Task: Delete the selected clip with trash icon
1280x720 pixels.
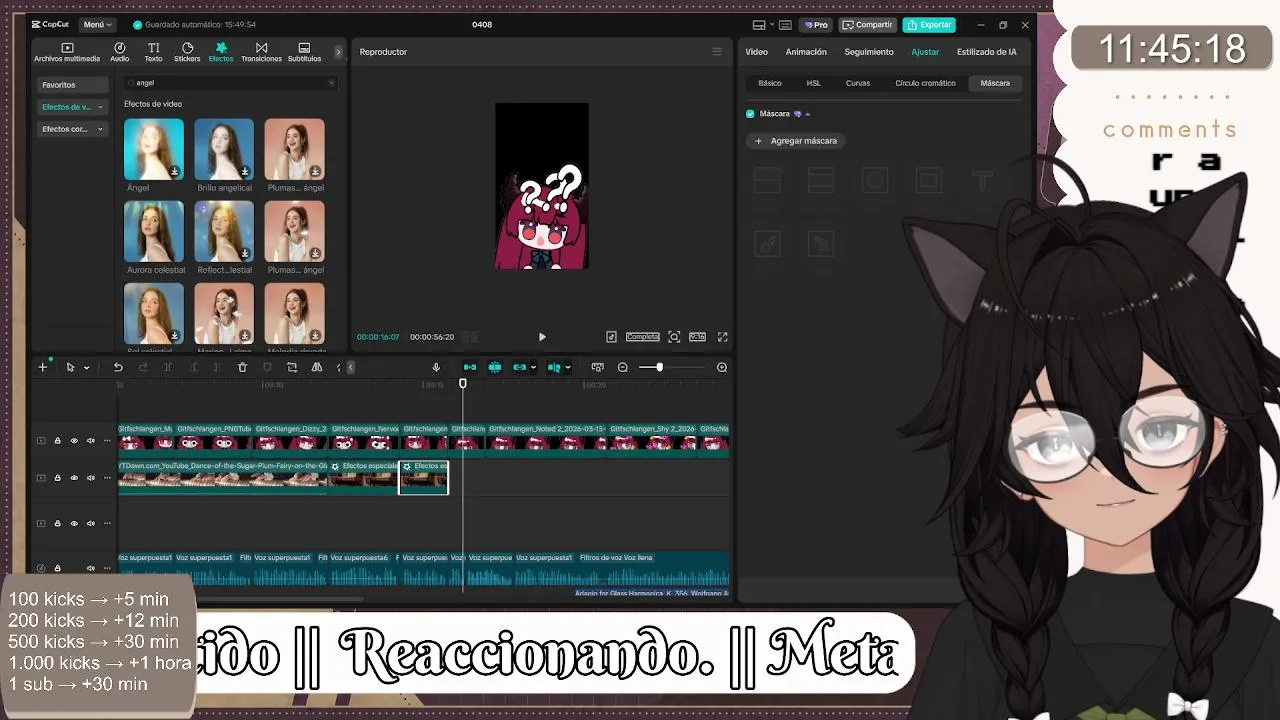Action: point(242,367)
